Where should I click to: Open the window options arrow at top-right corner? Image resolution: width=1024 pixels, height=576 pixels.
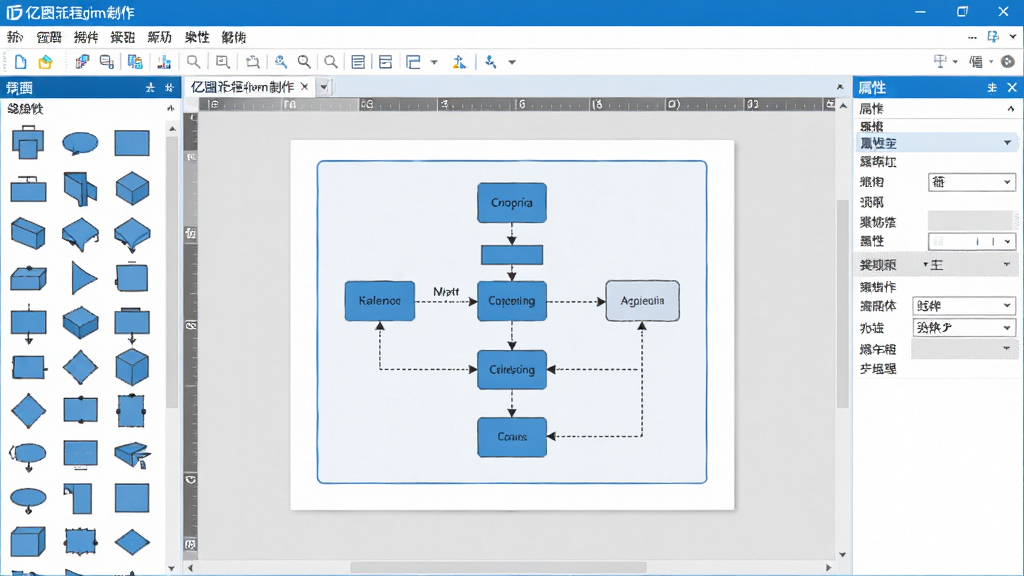pyautogui.click(x=1013, y=37)
